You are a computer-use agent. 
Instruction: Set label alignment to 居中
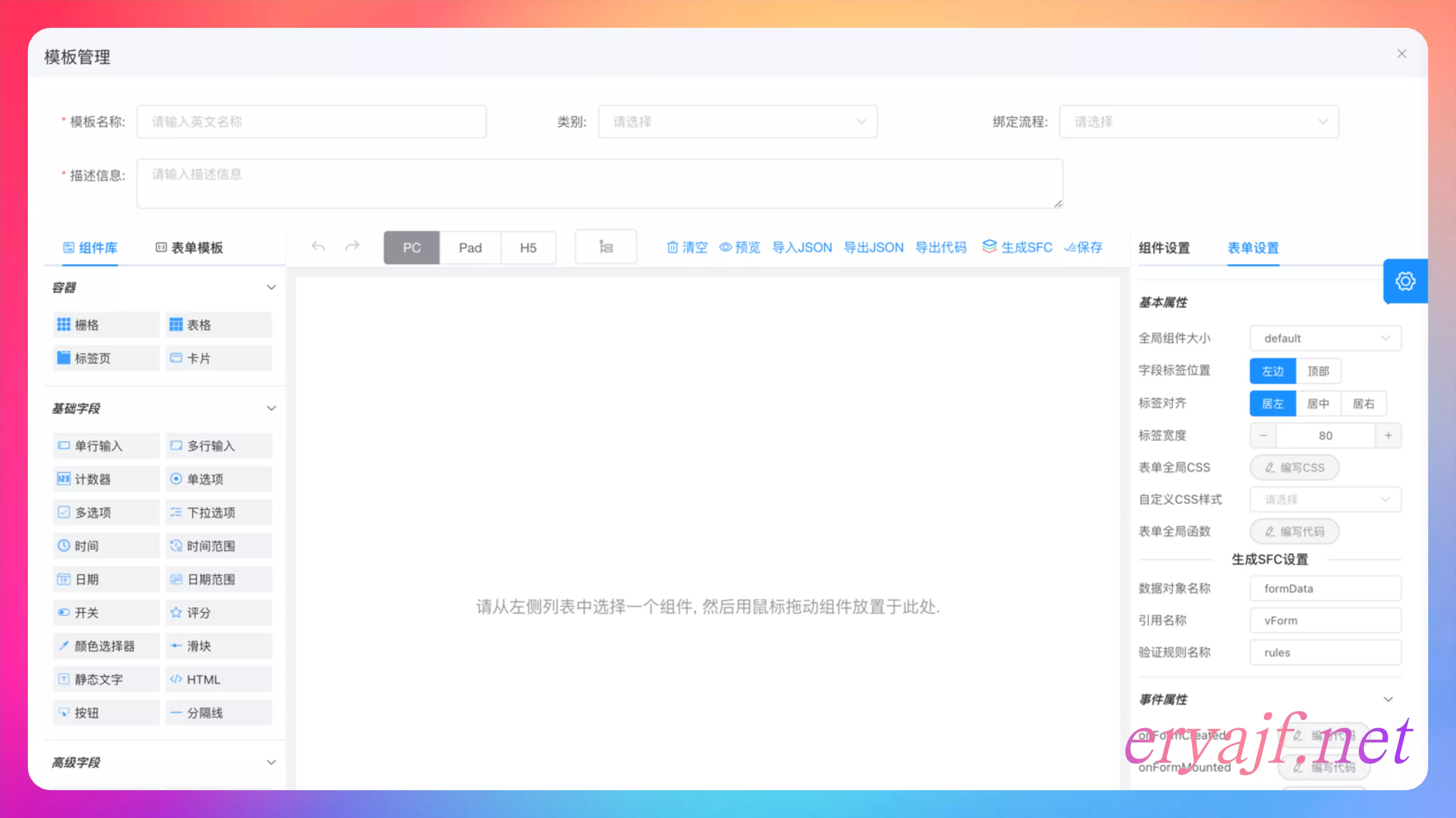[x=1318, y=403]
